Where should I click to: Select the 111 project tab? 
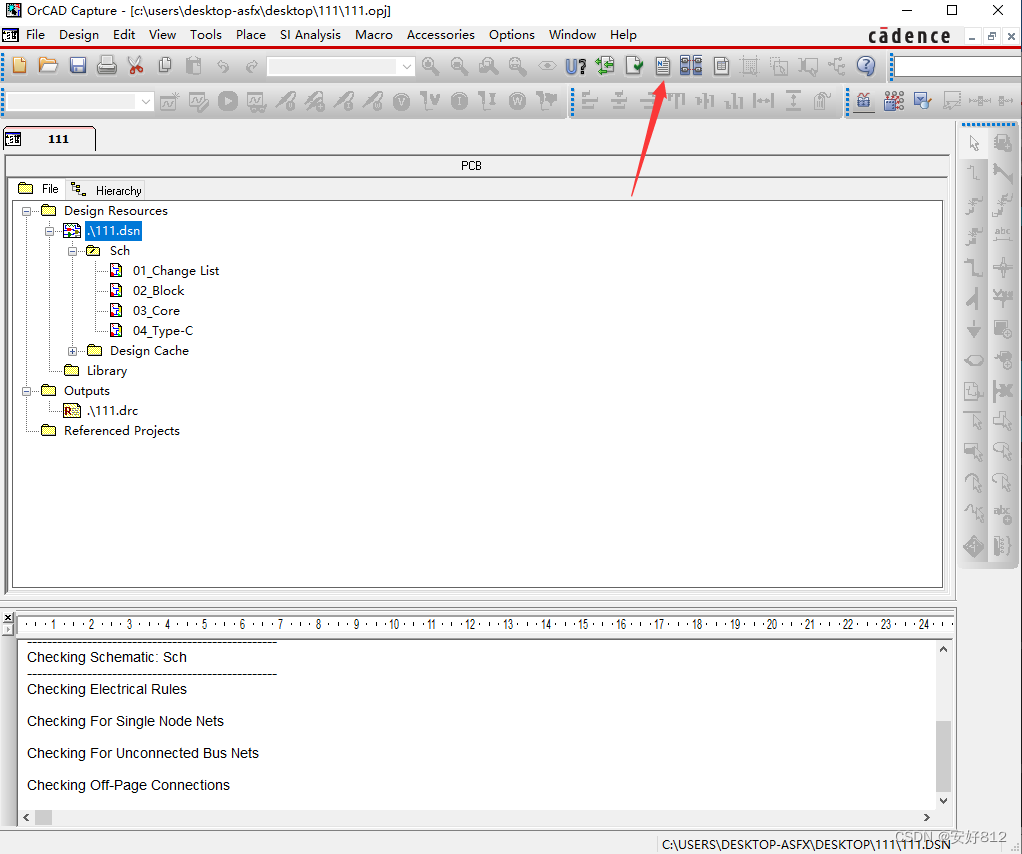pos(50,139)
